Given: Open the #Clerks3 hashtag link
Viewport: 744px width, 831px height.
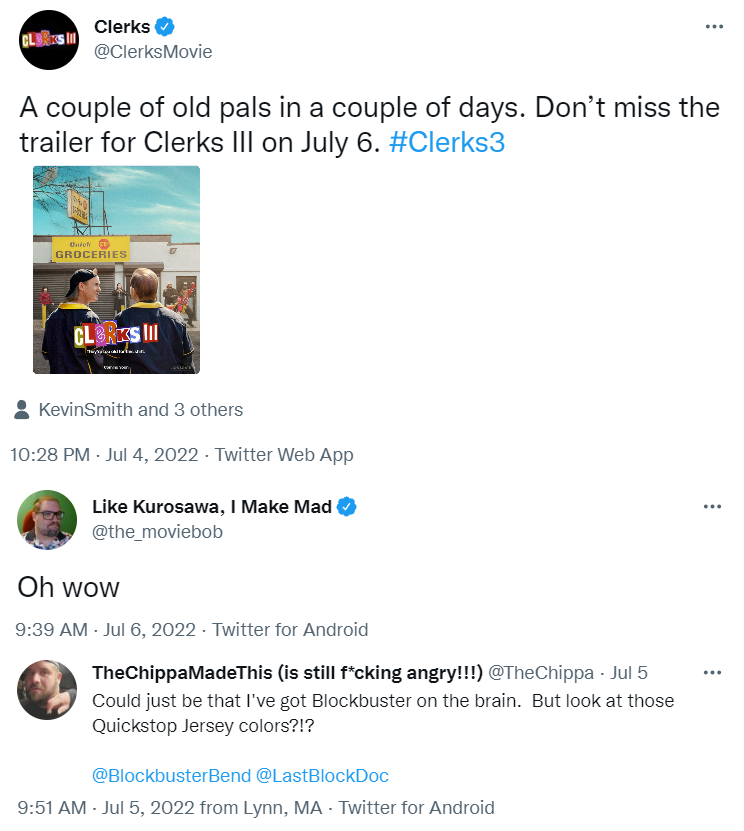Looking at the screenshot, I should [447, 142].
